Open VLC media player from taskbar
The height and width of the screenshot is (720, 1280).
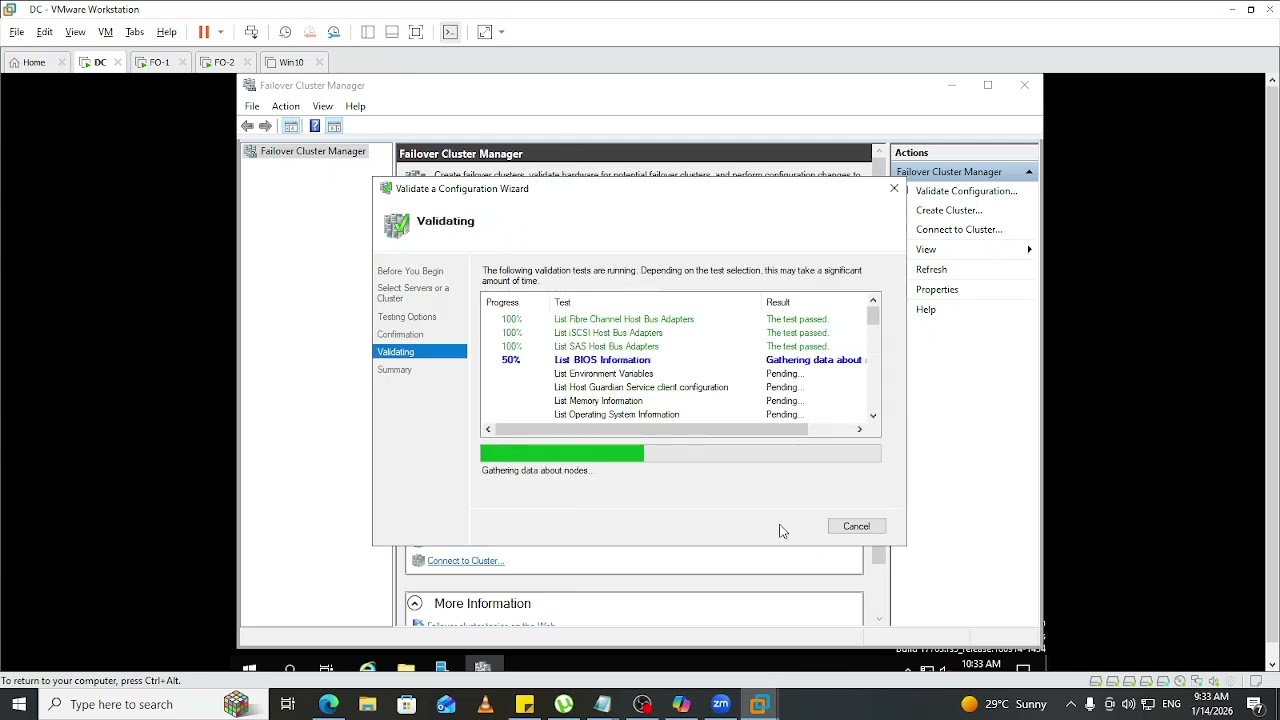[x=485, y=704]
